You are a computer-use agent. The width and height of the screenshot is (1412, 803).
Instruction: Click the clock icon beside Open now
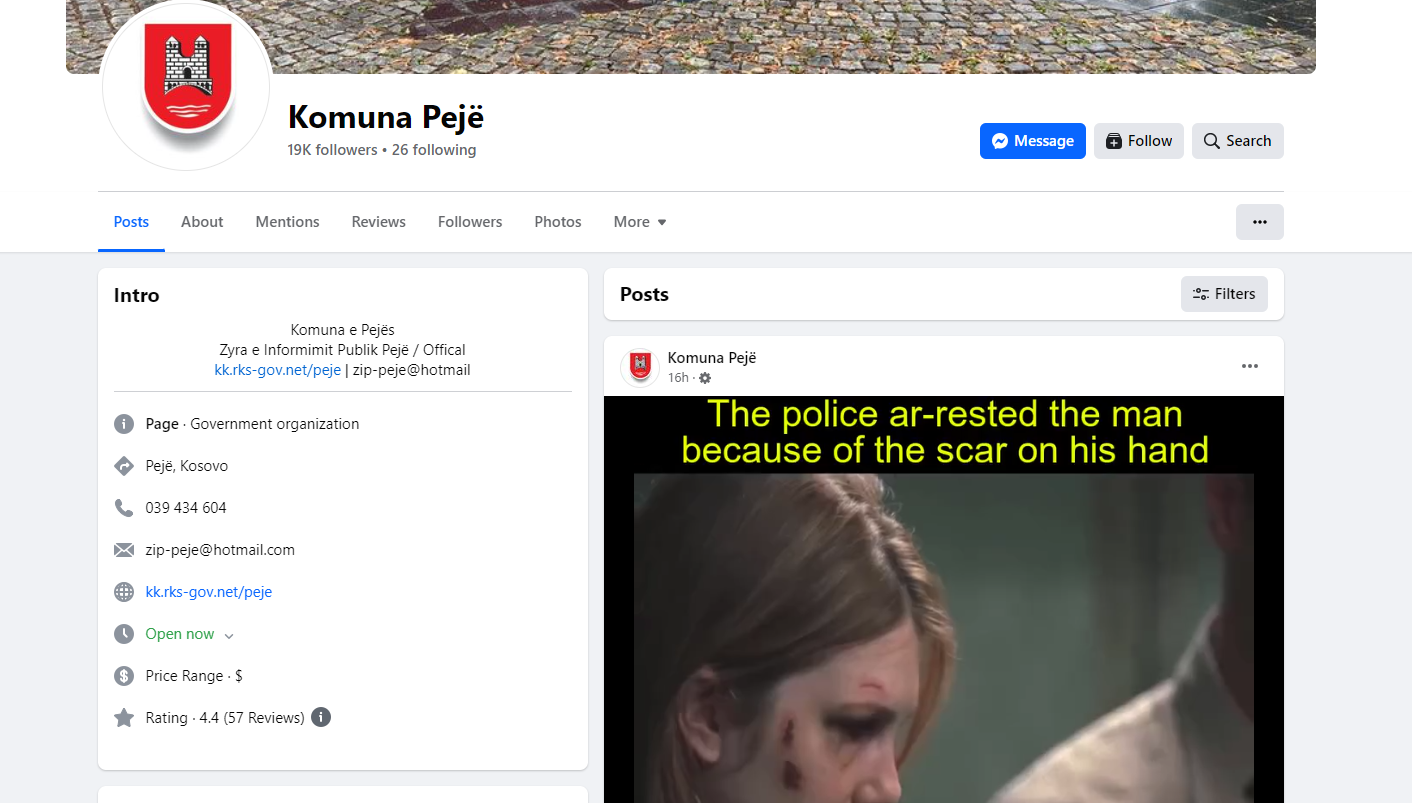coord(124,634)
